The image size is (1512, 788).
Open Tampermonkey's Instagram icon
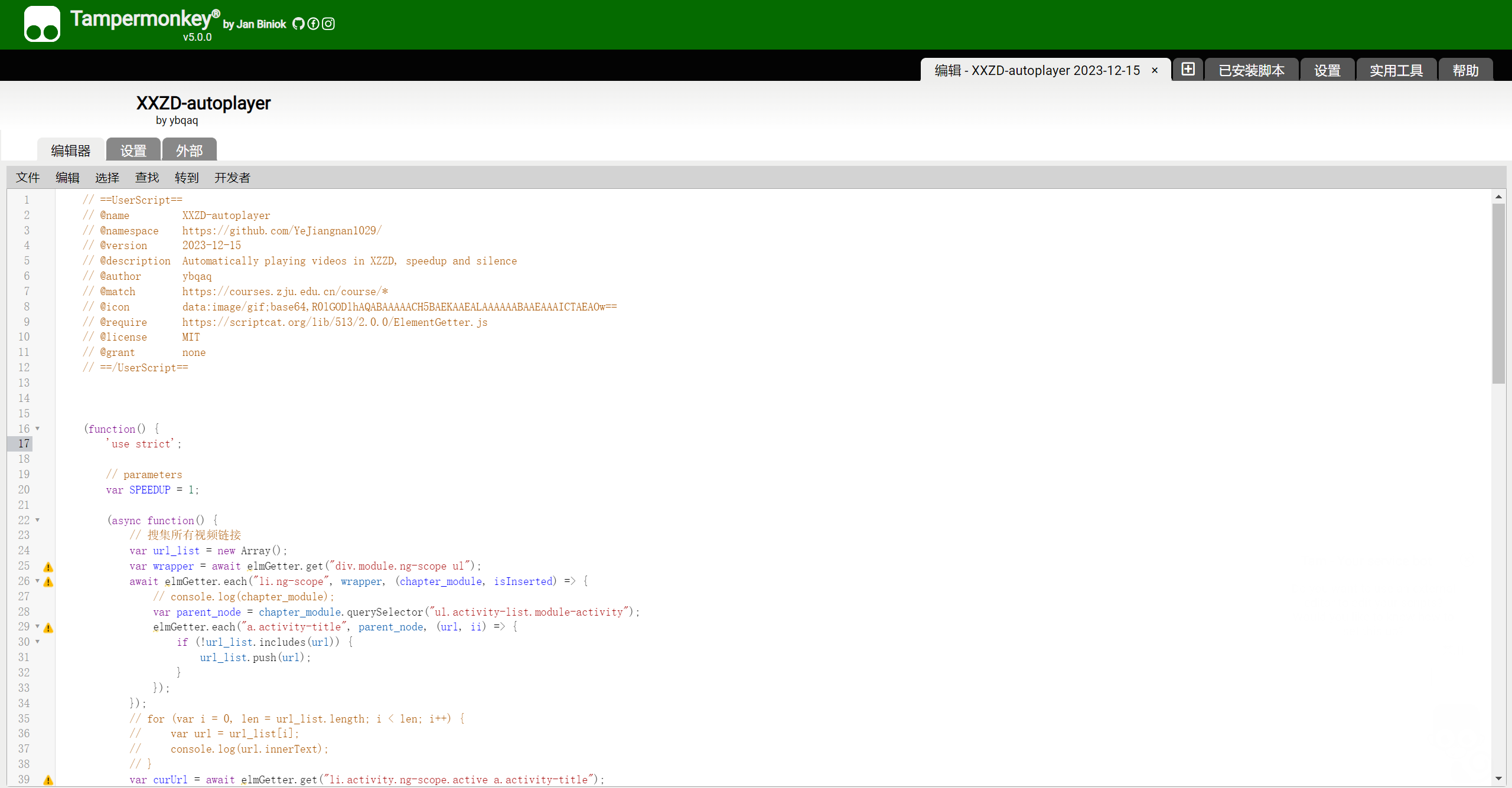[x=328, y=24]
